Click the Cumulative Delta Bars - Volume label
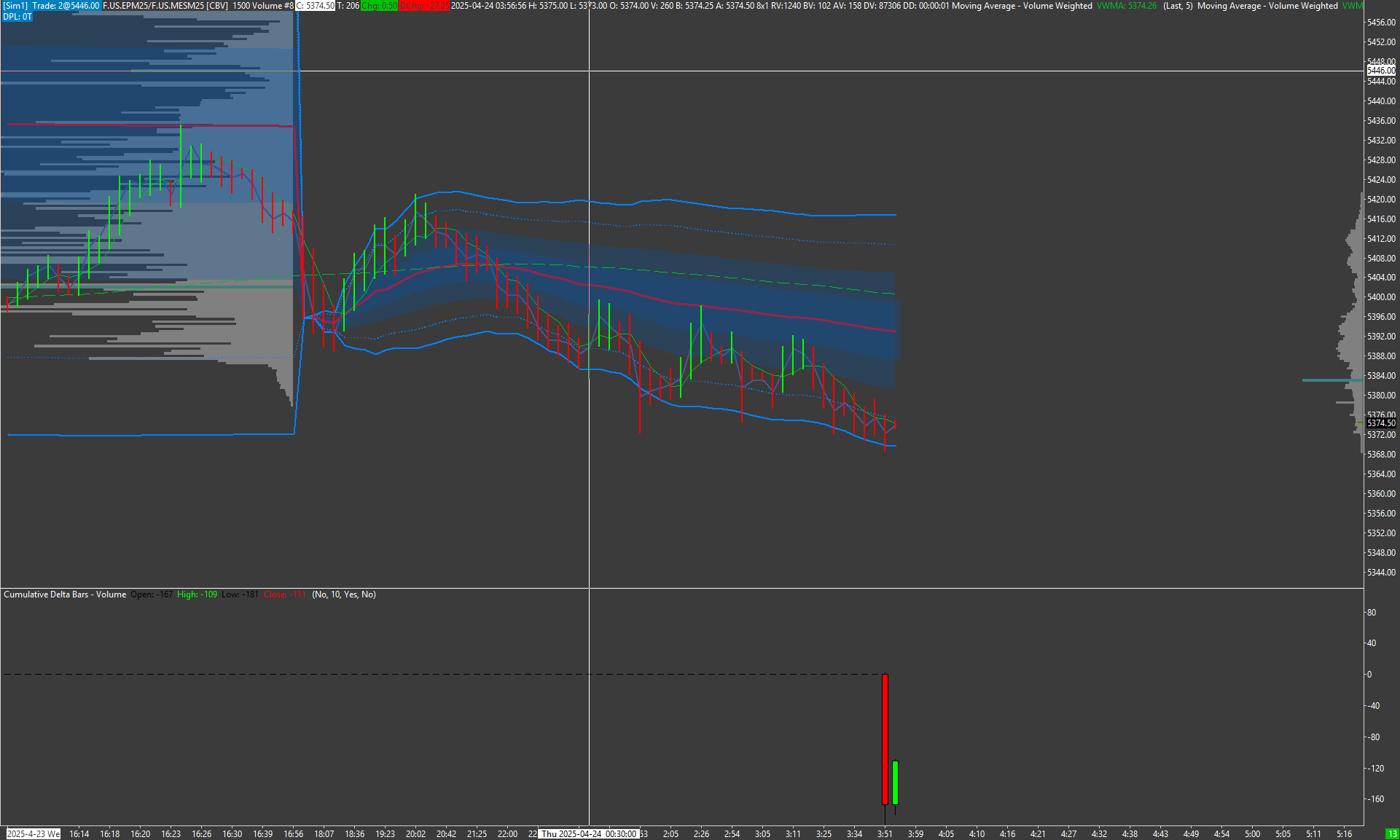Screen dimensions: 1400x840 coord(65,594)
